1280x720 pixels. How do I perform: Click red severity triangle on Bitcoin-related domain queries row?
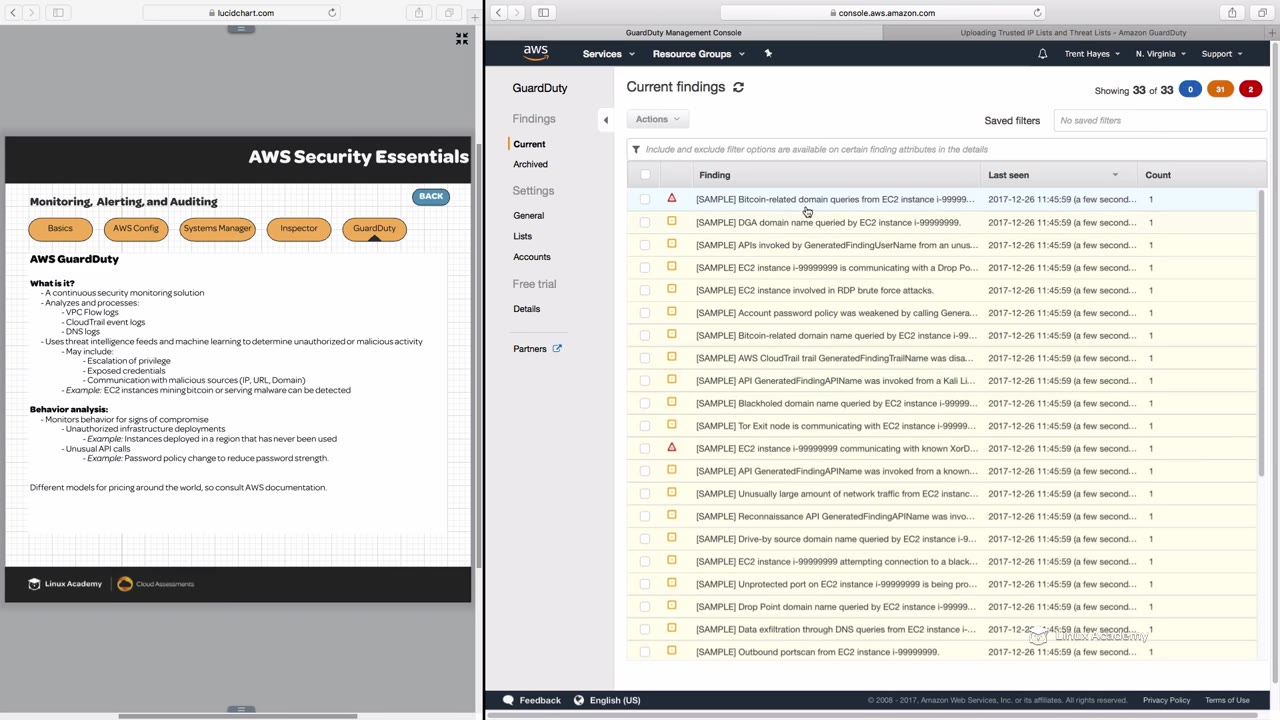[x=672, y=199]
